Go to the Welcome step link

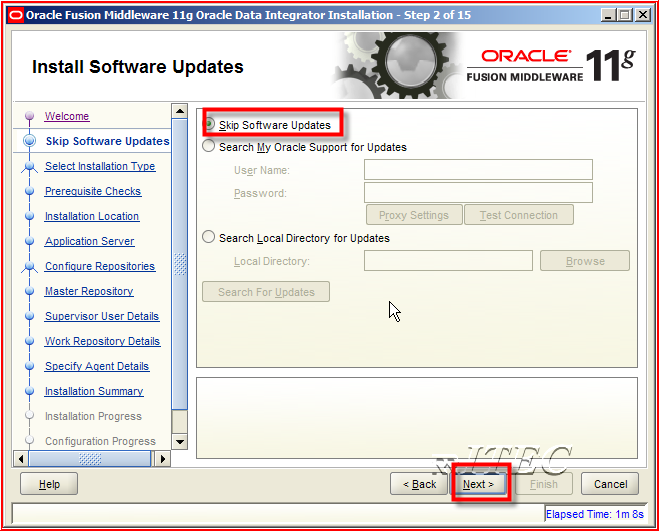(67, 116)
